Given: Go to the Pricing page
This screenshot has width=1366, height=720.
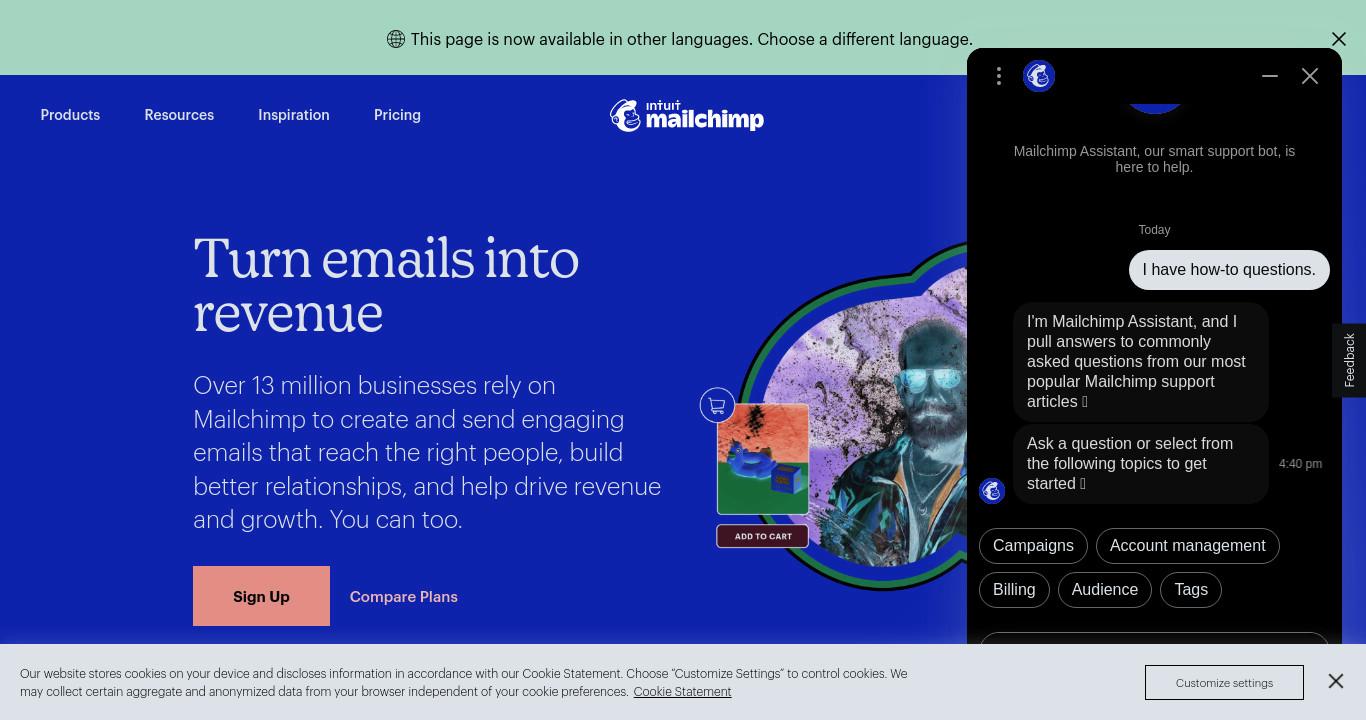Looking at the screenshot, I should point(397,115).
